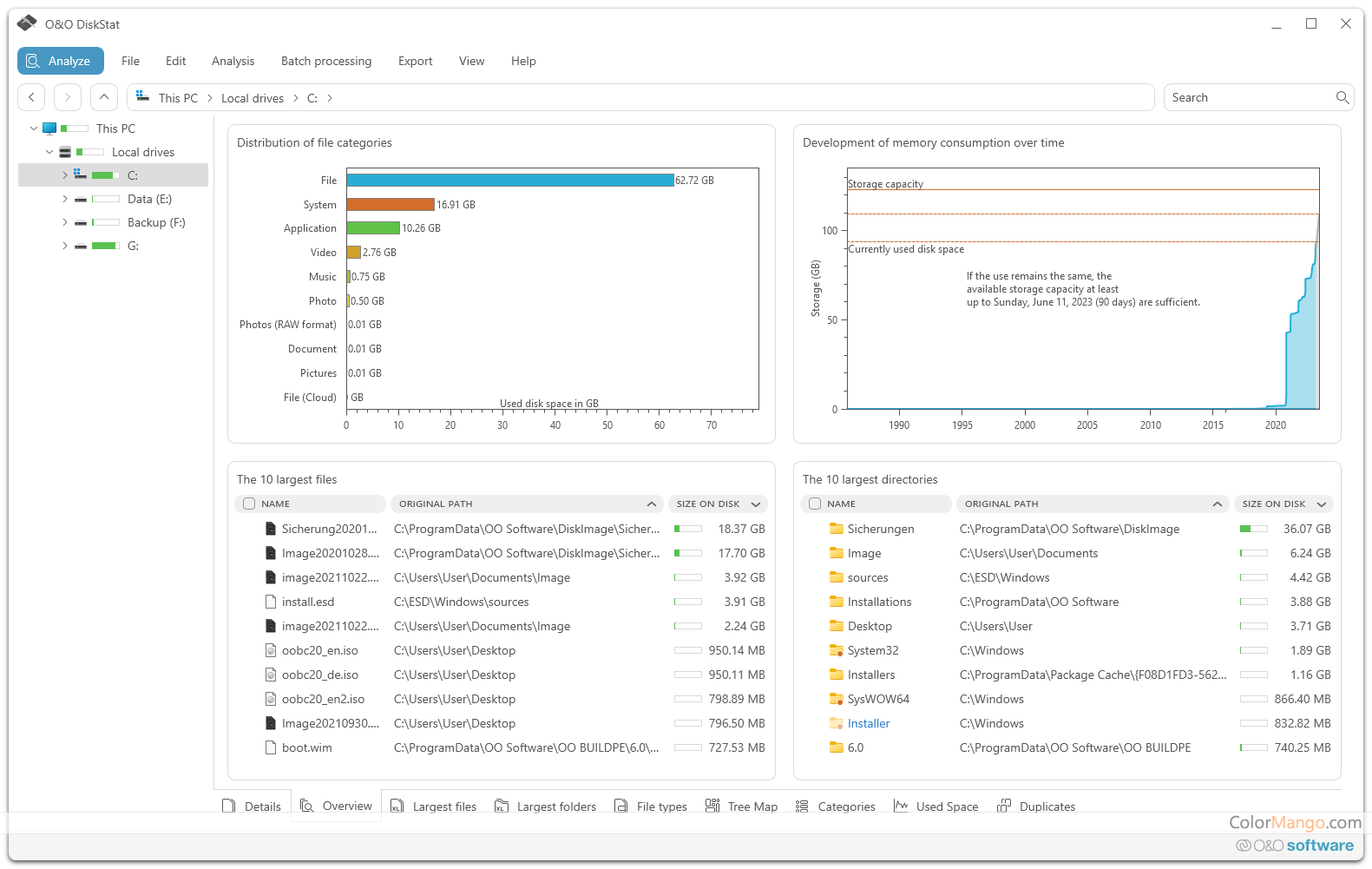Select the Installations directory row
Screen dimensions: 1372x869
point(1067,602)
